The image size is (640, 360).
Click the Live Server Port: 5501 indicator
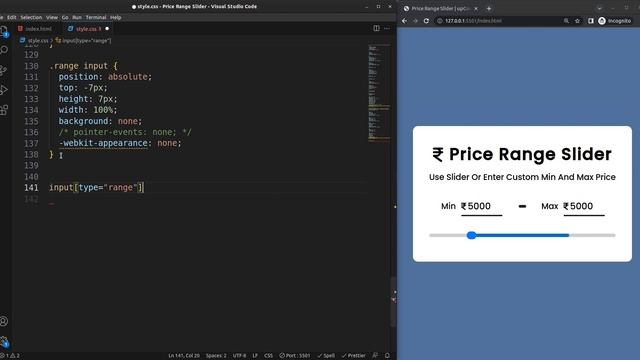pyautogui.click(x=295, y=356)
